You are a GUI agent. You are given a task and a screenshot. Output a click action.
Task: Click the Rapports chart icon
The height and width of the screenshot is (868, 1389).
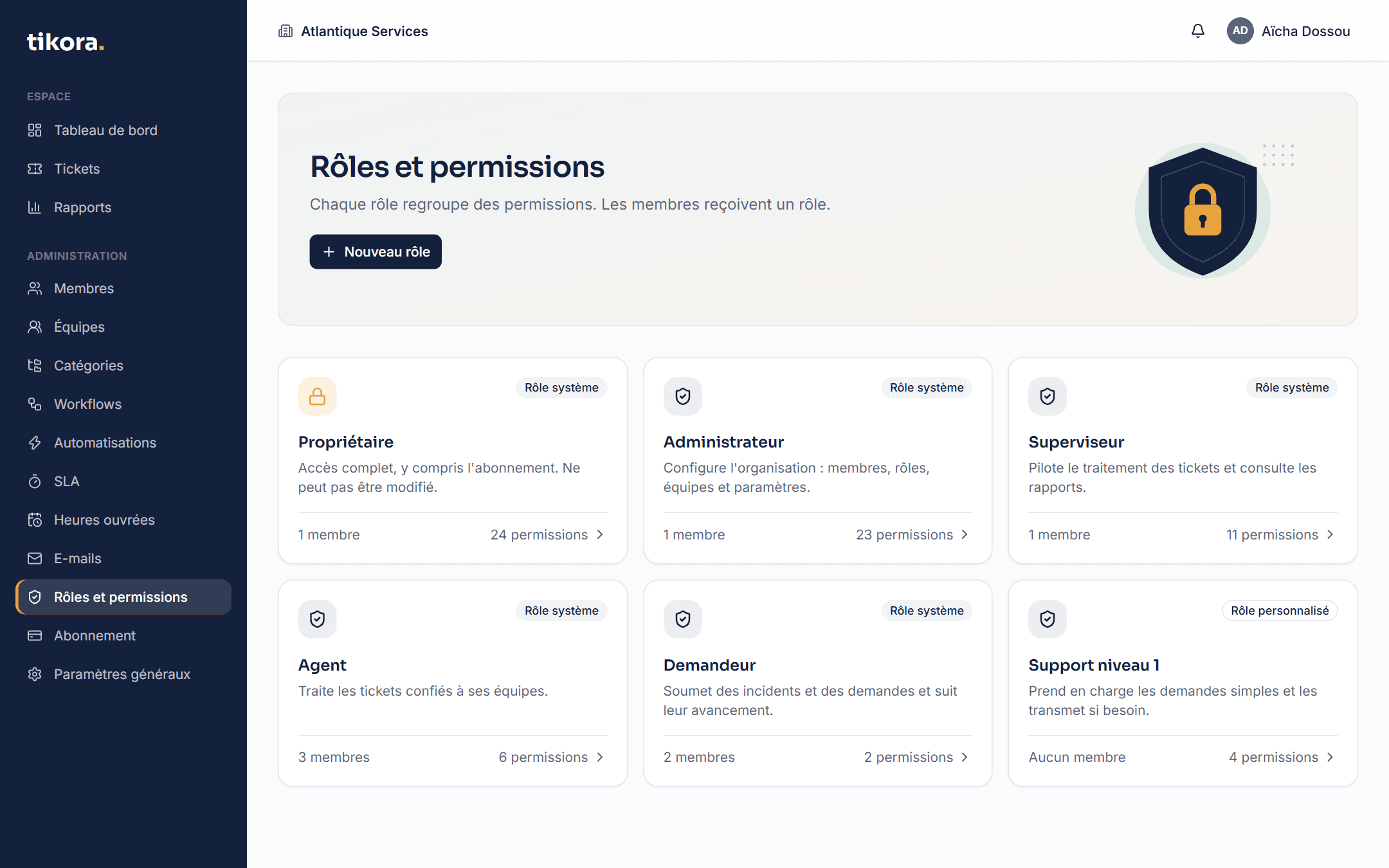(35, 208)
